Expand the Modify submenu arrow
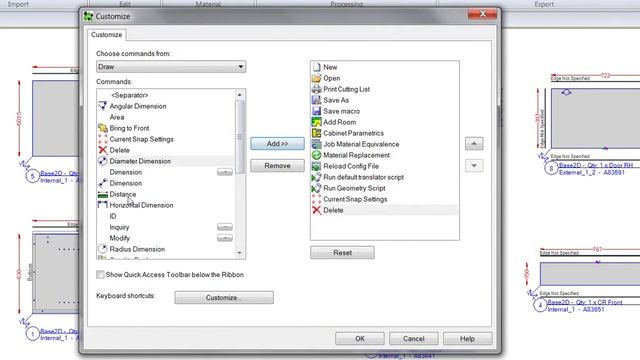640x360 pixels. [x=224, y=238]
